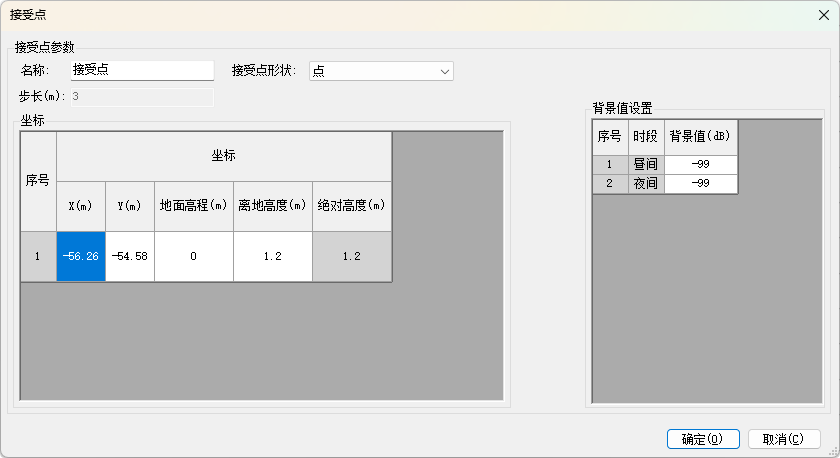
Task: Select the 昼间 period cell
Action: point(646,164)
